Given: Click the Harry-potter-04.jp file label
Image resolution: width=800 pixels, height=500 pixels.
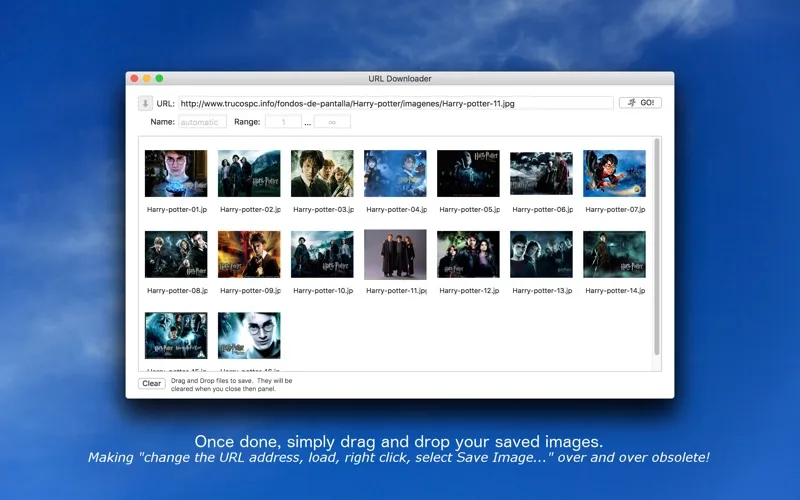Looking at the screenshot, I should tap(396, 210).
